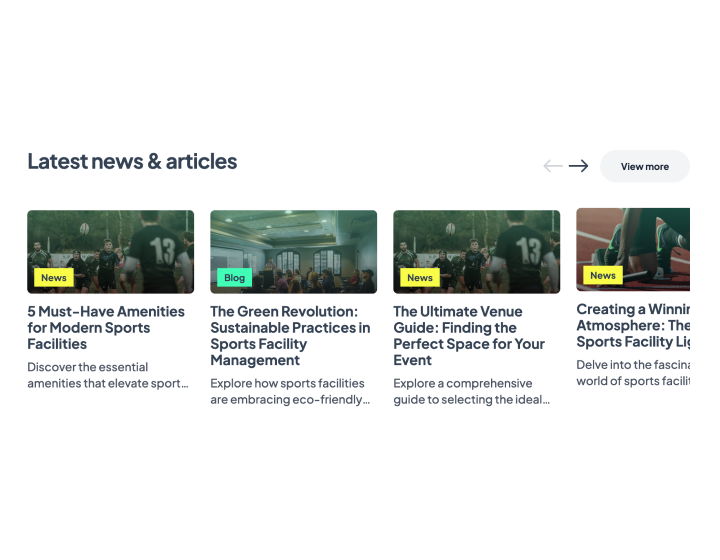Open the running track article thumbnail
The image size is (720, 560).
[x=633, y=249]
